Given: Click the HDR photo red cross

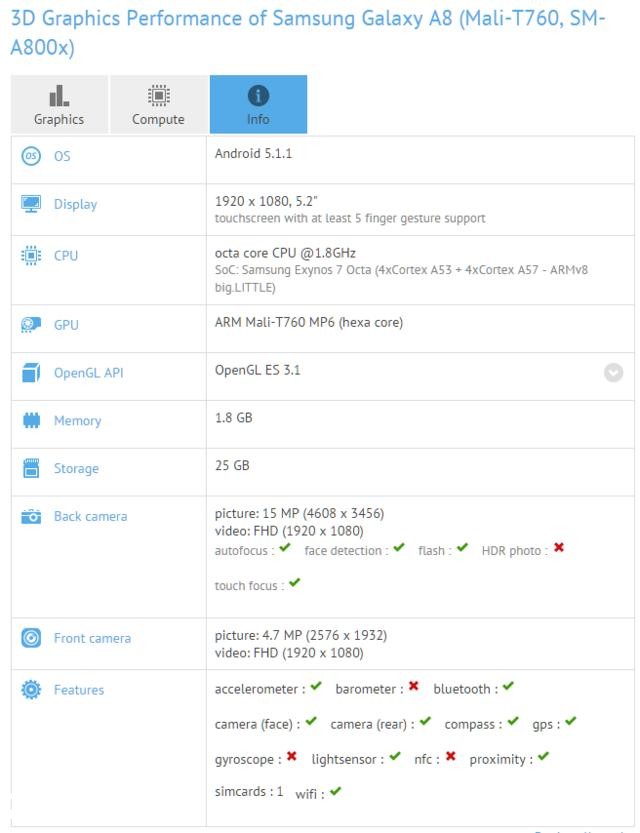Looking at the screenshot, I should (559, 547).
